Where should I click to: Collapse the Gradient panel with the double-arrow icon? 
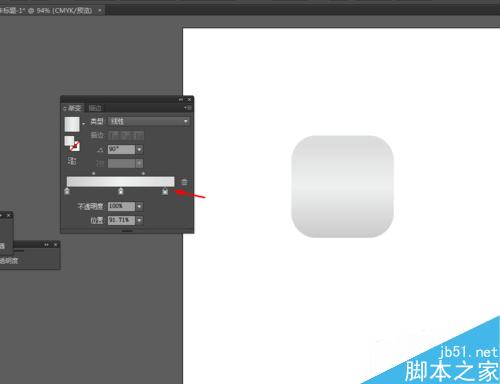(181, 99)
